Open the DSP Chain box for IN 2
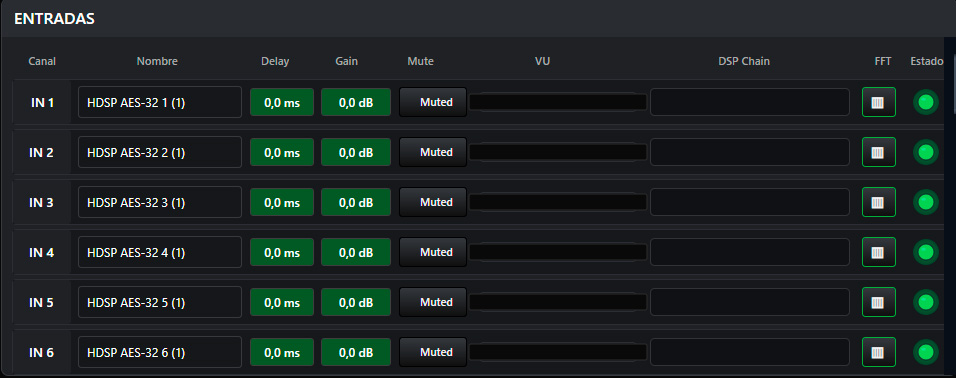This screenshot has width=956, height=378. 750,152
